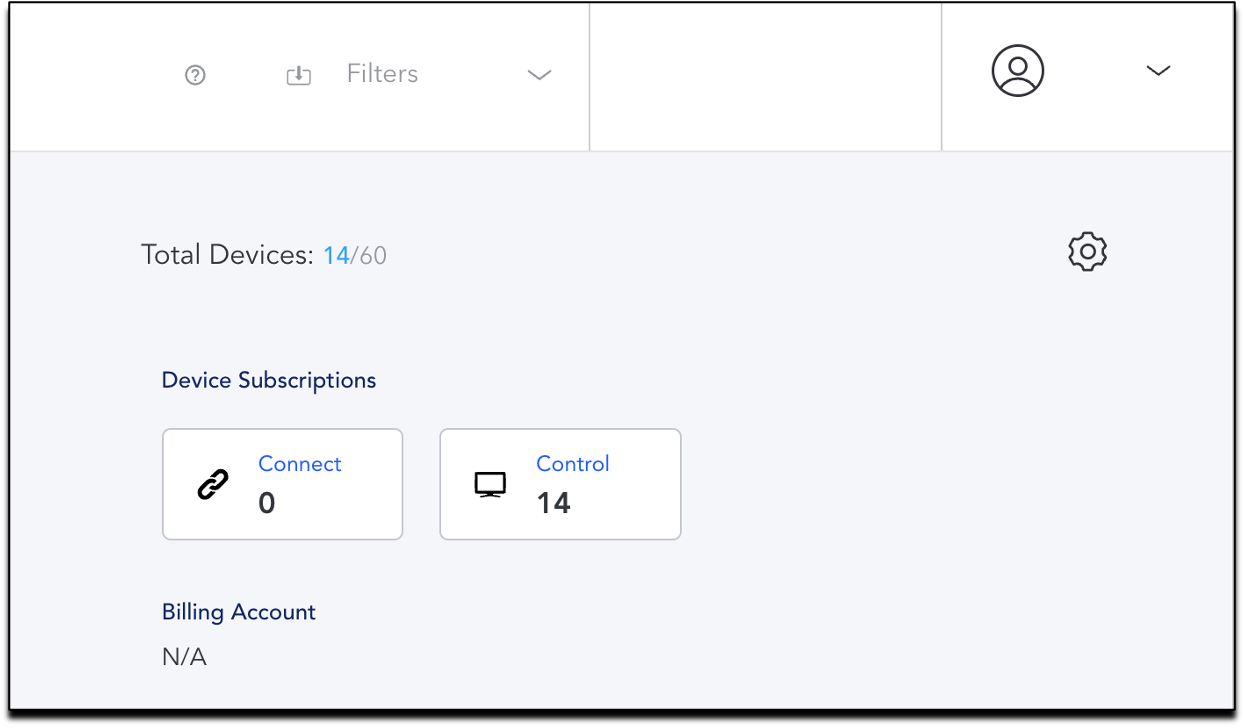1244x728 pixels.
Task: Open the Connect subscription link
Action: 300,464
